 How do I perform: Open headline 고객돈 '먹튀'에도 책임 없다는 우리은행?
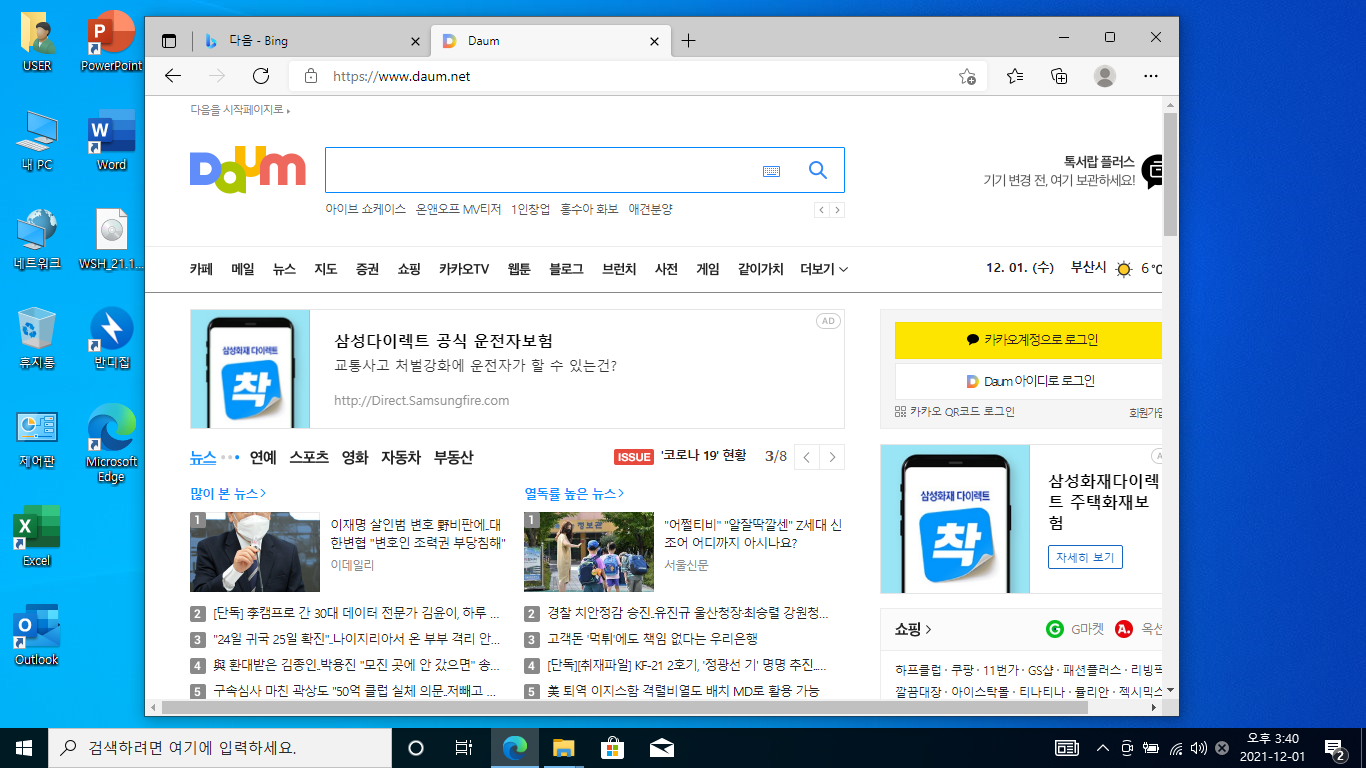click(x=653, y=639)
